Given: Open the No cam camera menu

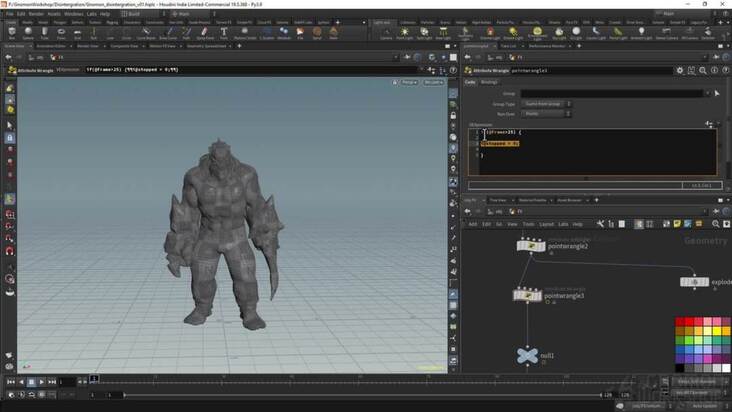Looking at the screenshot, I should coord(433,83).
